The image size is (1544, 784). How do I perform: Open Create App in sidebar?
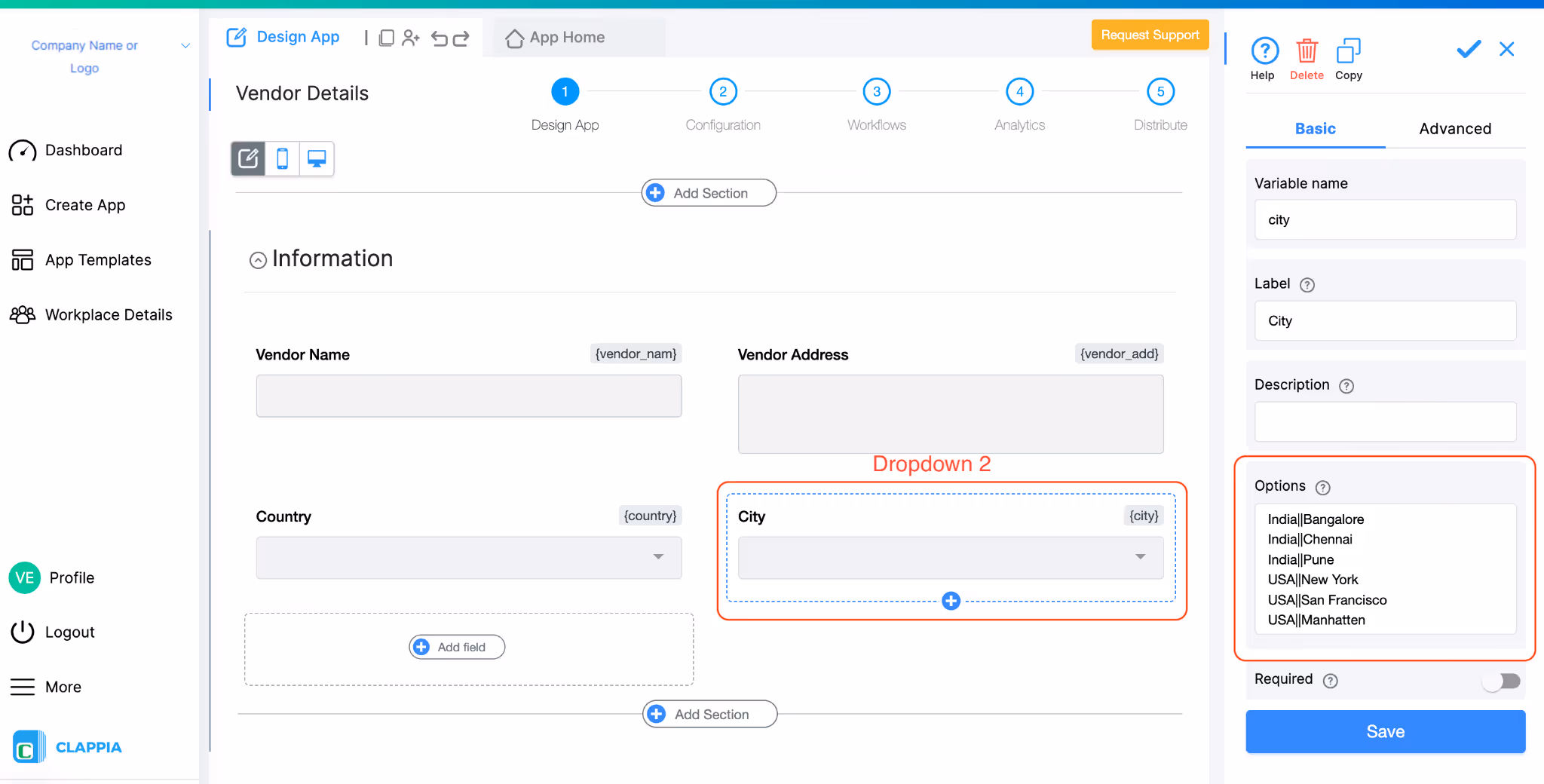click(68, 205)
